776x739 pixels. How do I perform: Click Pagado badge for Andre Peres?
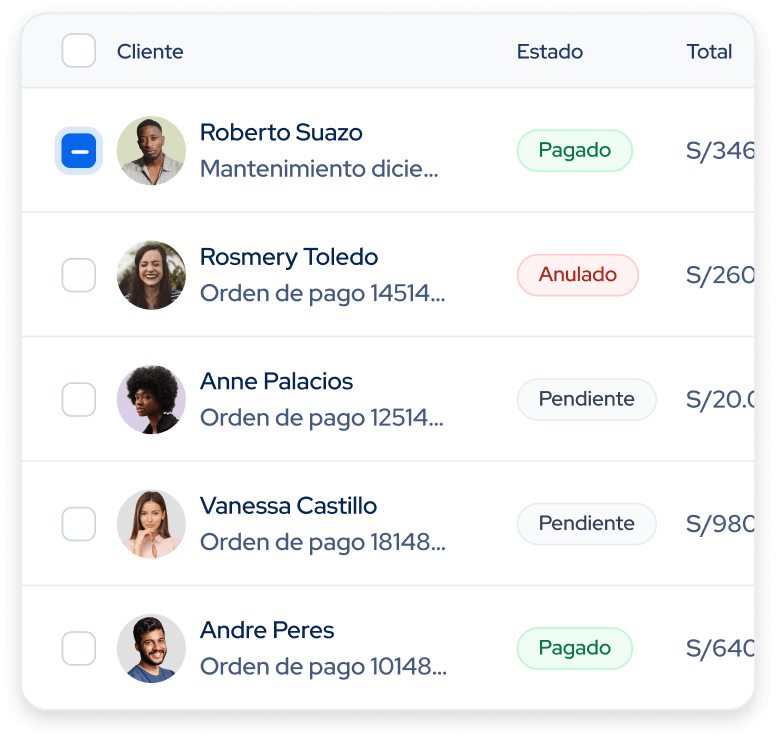575,648
